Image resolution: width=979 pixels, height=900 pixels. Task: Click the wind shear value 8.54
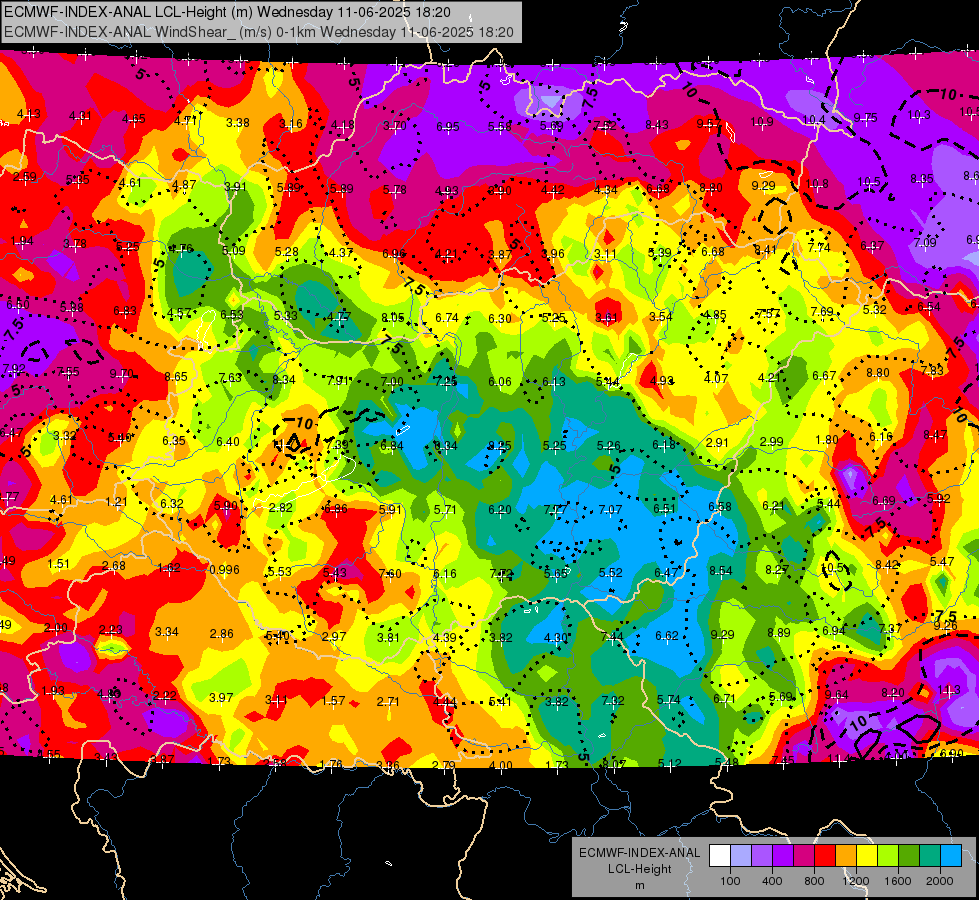[721, 570]
